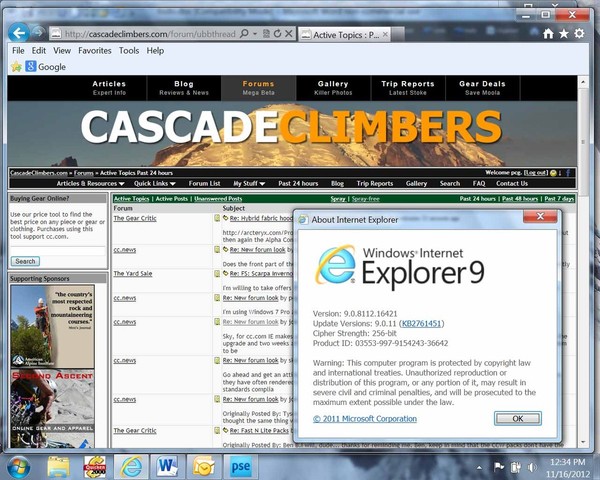Open © 2011 Microsoft Corporation link
Screen dimensions: 600x480
click(x=365, y=419)
